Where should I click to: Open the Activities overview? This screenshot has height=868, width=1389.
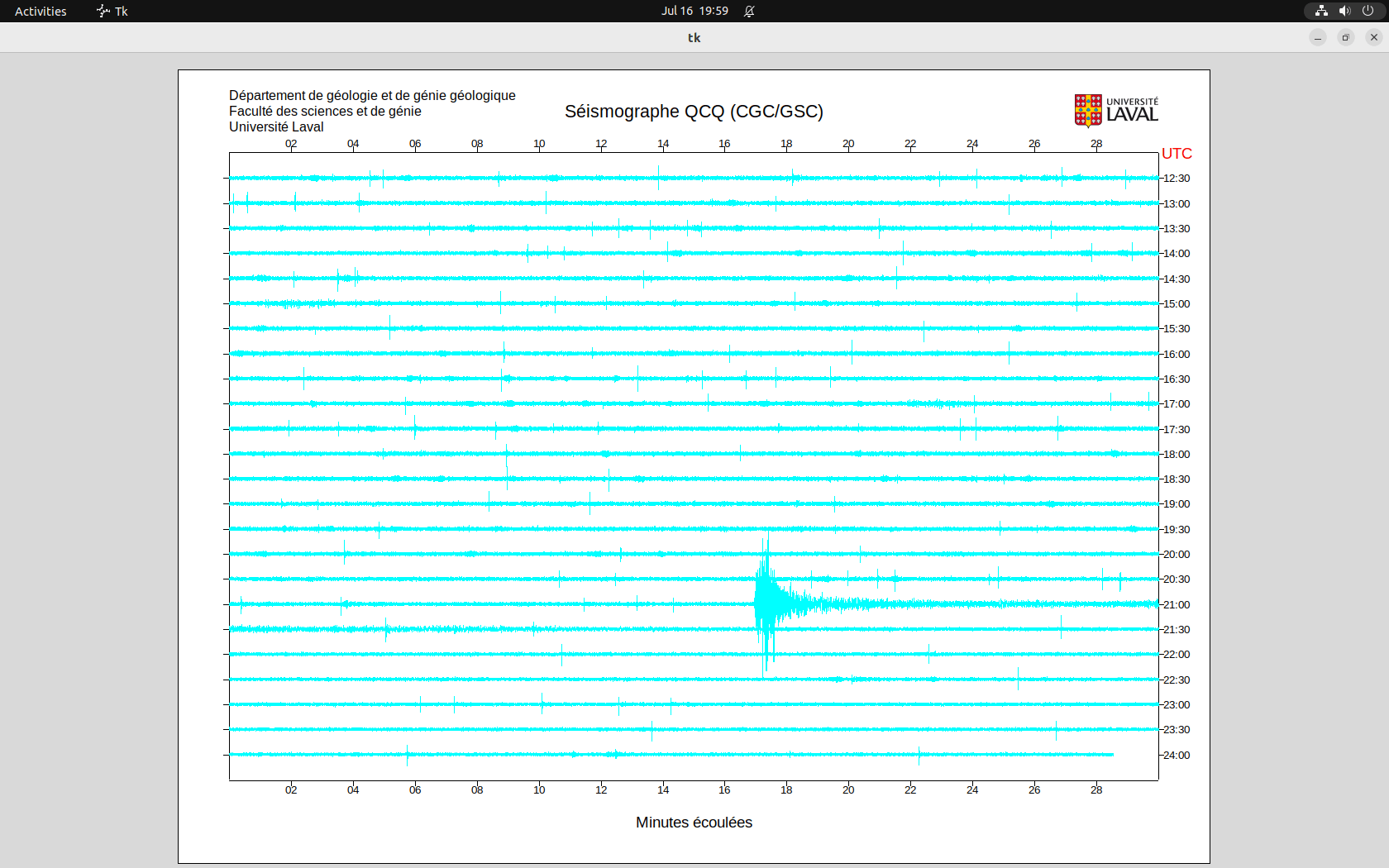click(x=41, y=11)
